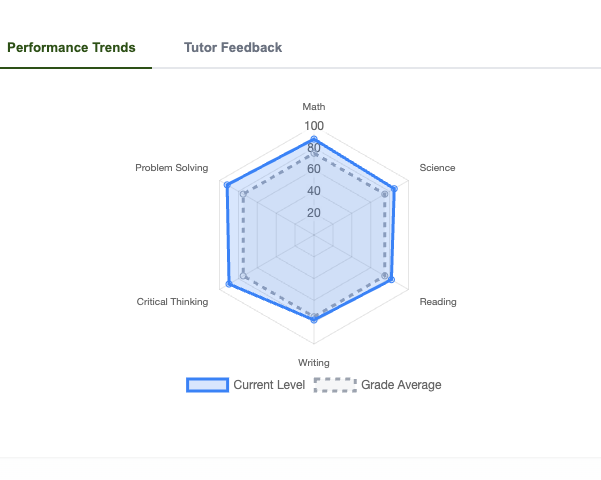This screenshot has width=601, height=480.
Task: Click the blue Current Level legend swatch
Action: tap(207, 385)
